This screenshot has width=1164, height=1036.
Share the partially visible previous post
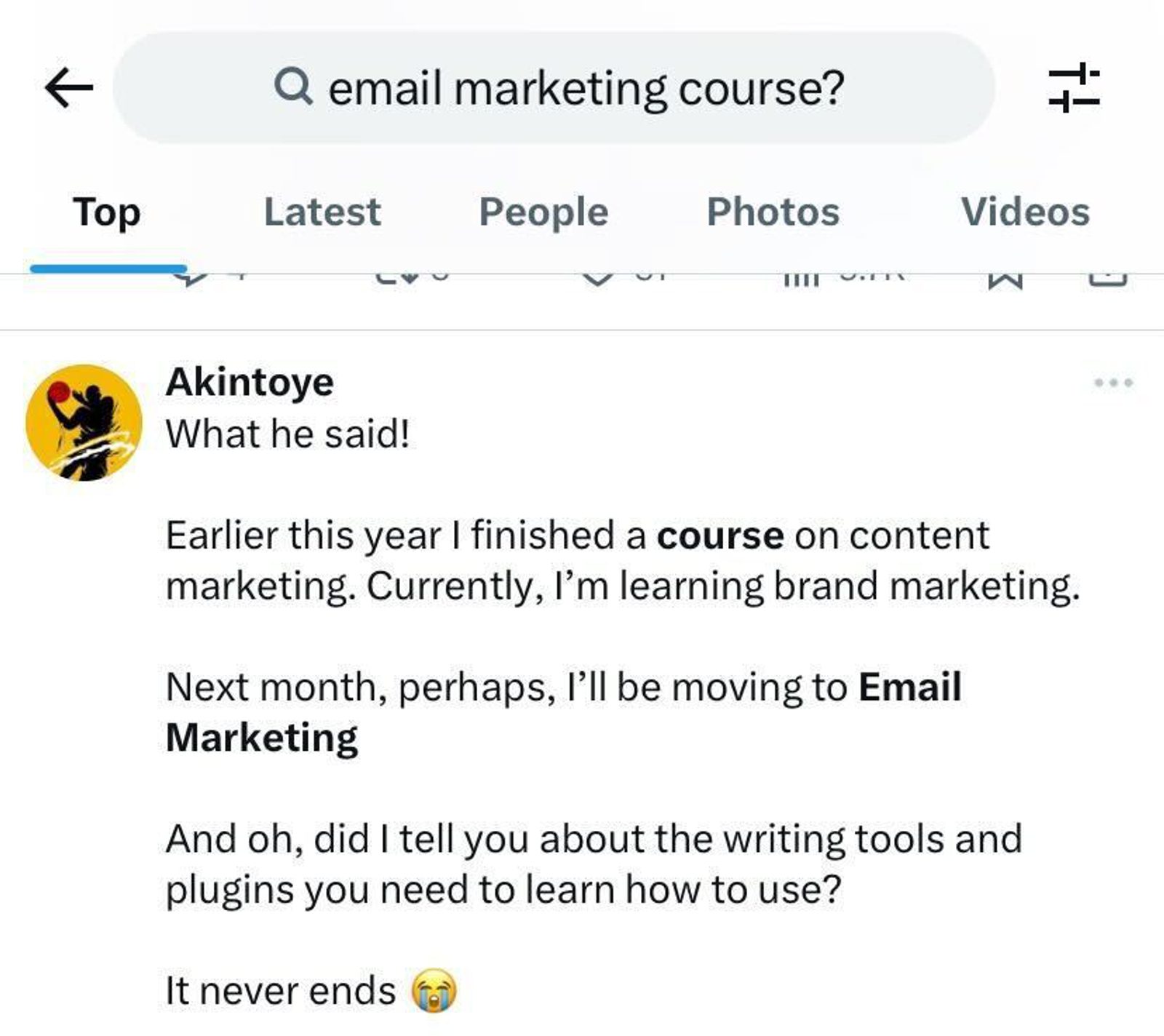1107,279
